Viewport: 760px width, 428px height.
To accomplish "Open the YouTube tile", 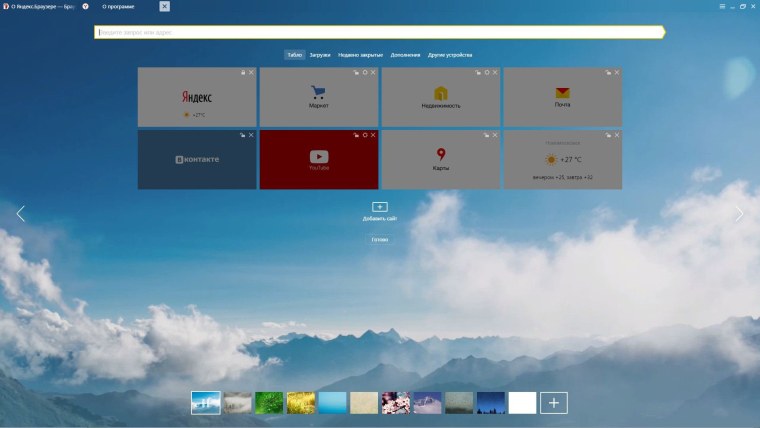I will click(319, 157).
